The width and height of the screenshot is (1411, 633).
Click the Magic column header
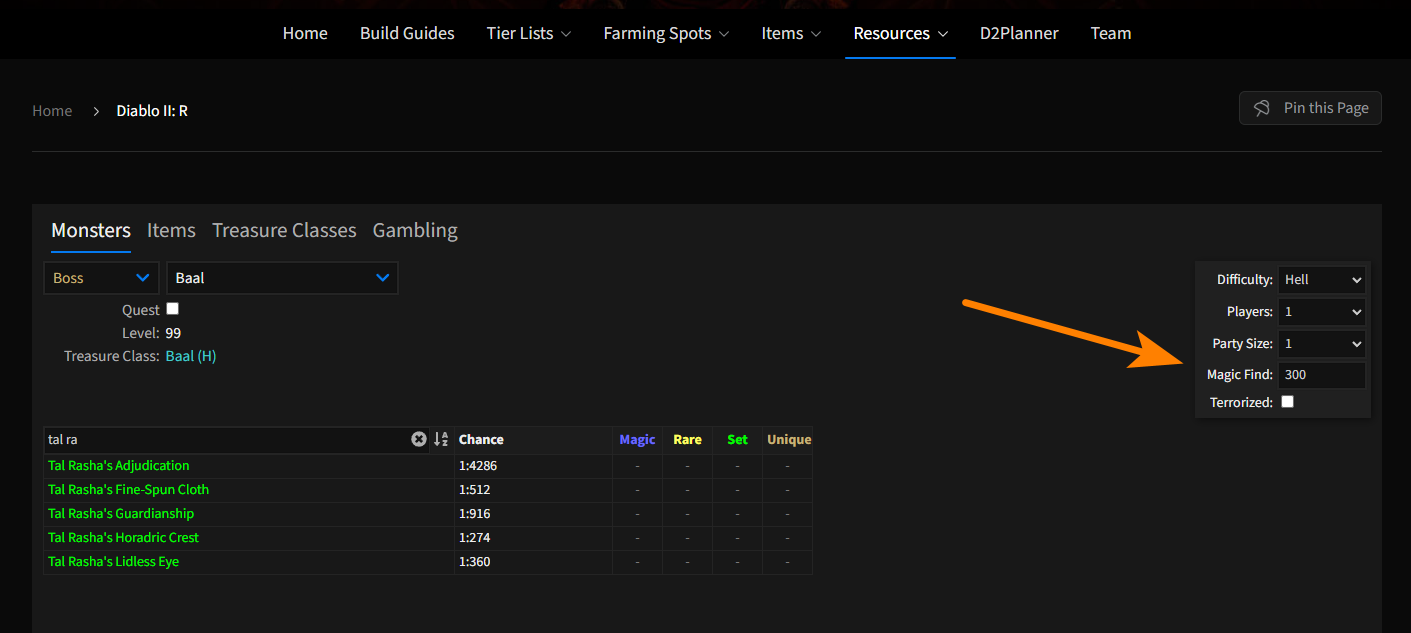tap(637, 439)
